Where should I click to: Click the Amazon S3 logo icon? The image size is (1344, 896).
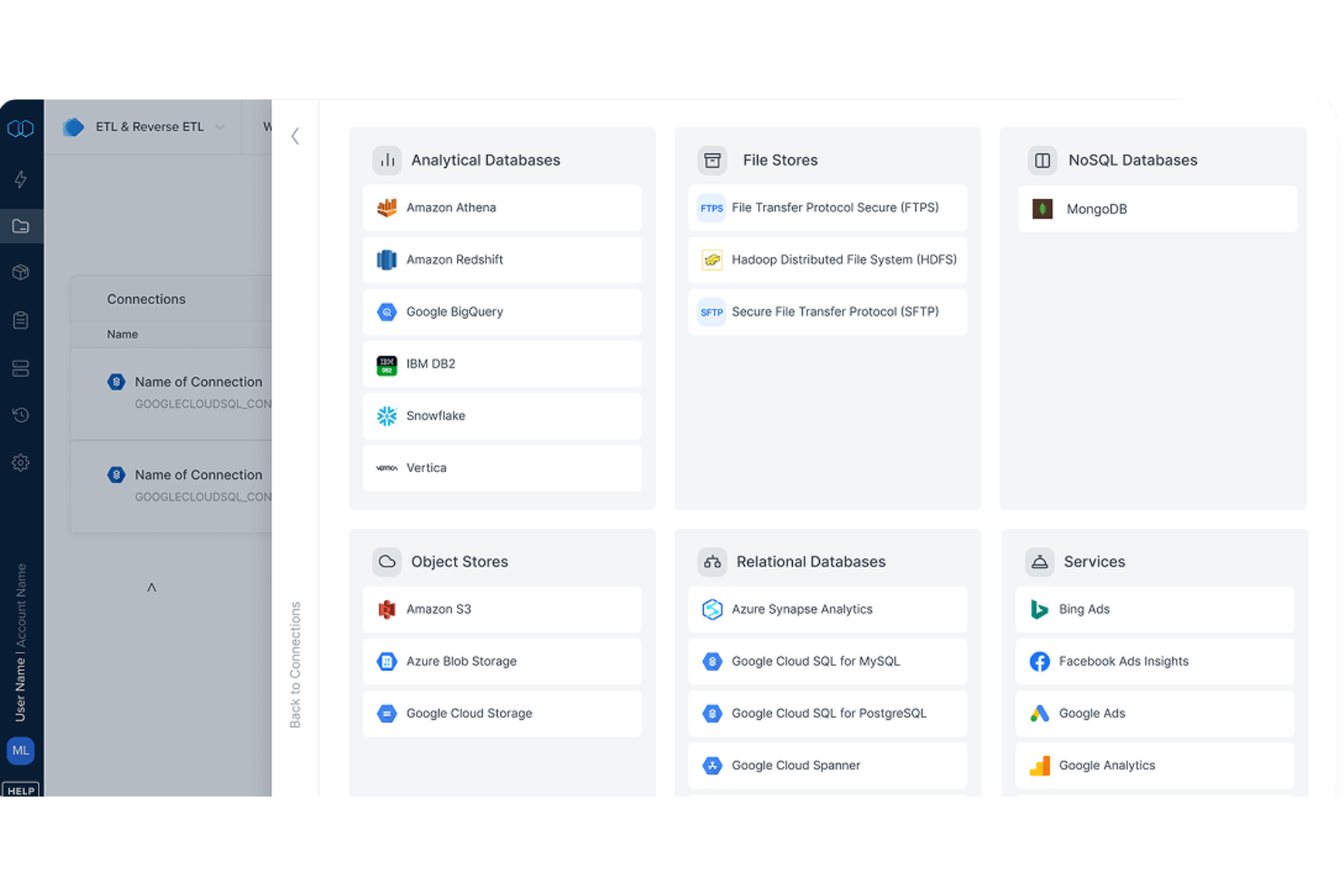[387, 609]
